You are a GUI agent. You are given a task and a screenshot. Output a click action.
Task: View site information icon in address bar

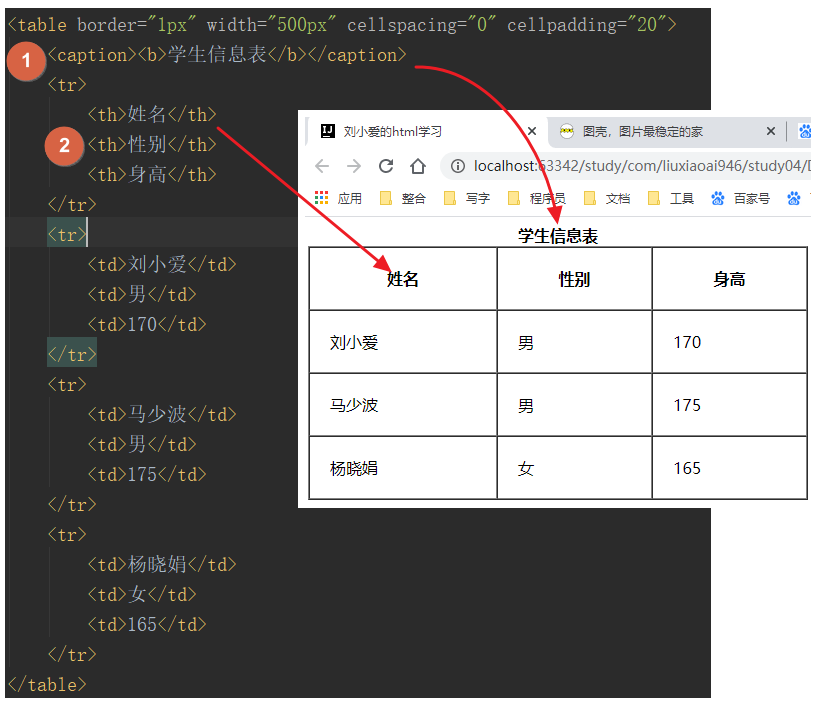coord(457,166)
